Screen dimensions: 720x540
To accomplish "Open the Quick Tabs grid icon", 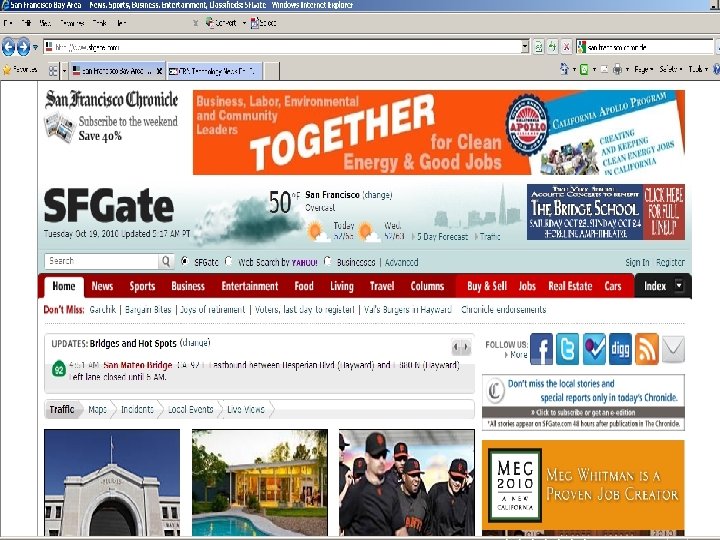I will click(53, 70).
